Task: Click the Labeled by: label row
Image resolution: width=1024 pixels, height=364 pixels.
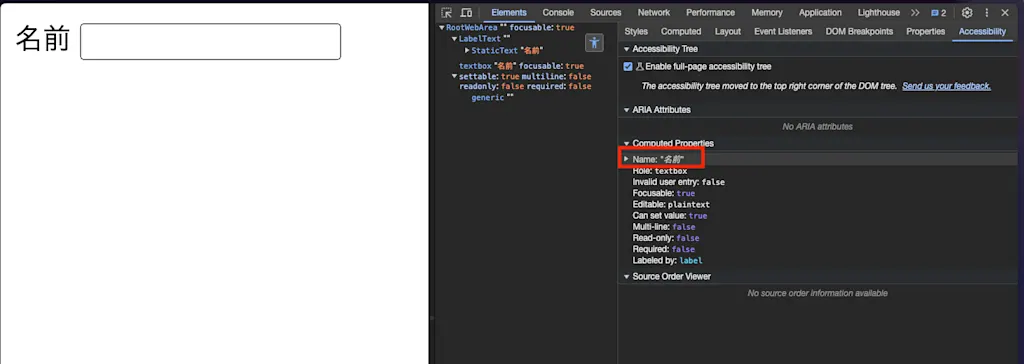Action: [x=667, y=261]
